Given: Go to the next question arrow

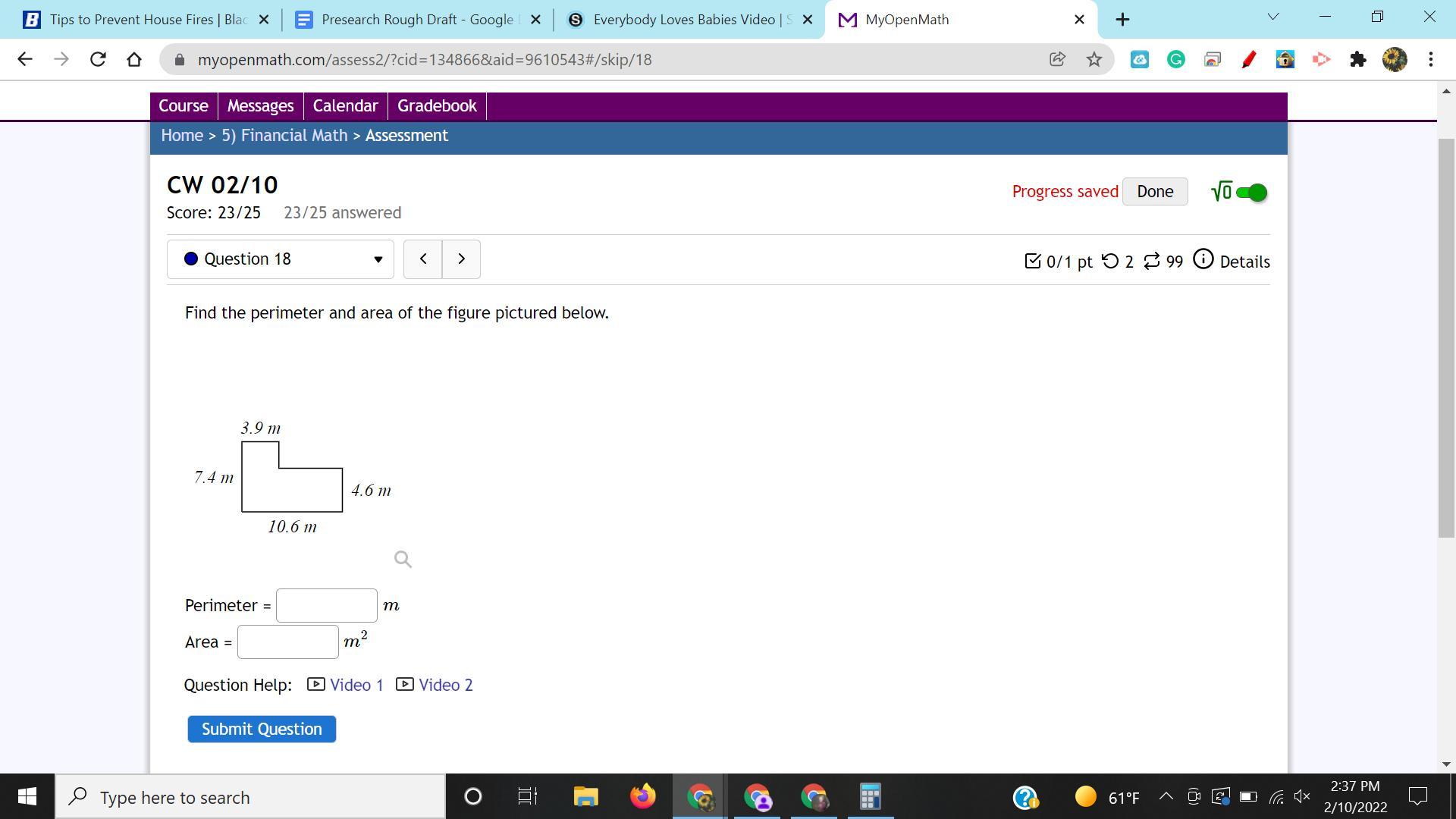Looking at the screenshot, I should [461, 259].
